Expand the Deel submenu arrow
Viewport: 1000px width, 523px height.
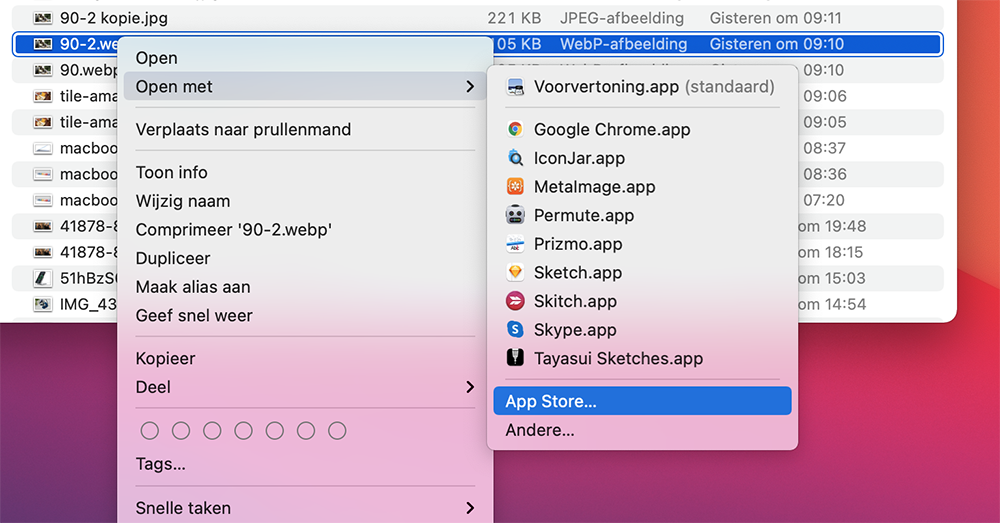[470, 387]
